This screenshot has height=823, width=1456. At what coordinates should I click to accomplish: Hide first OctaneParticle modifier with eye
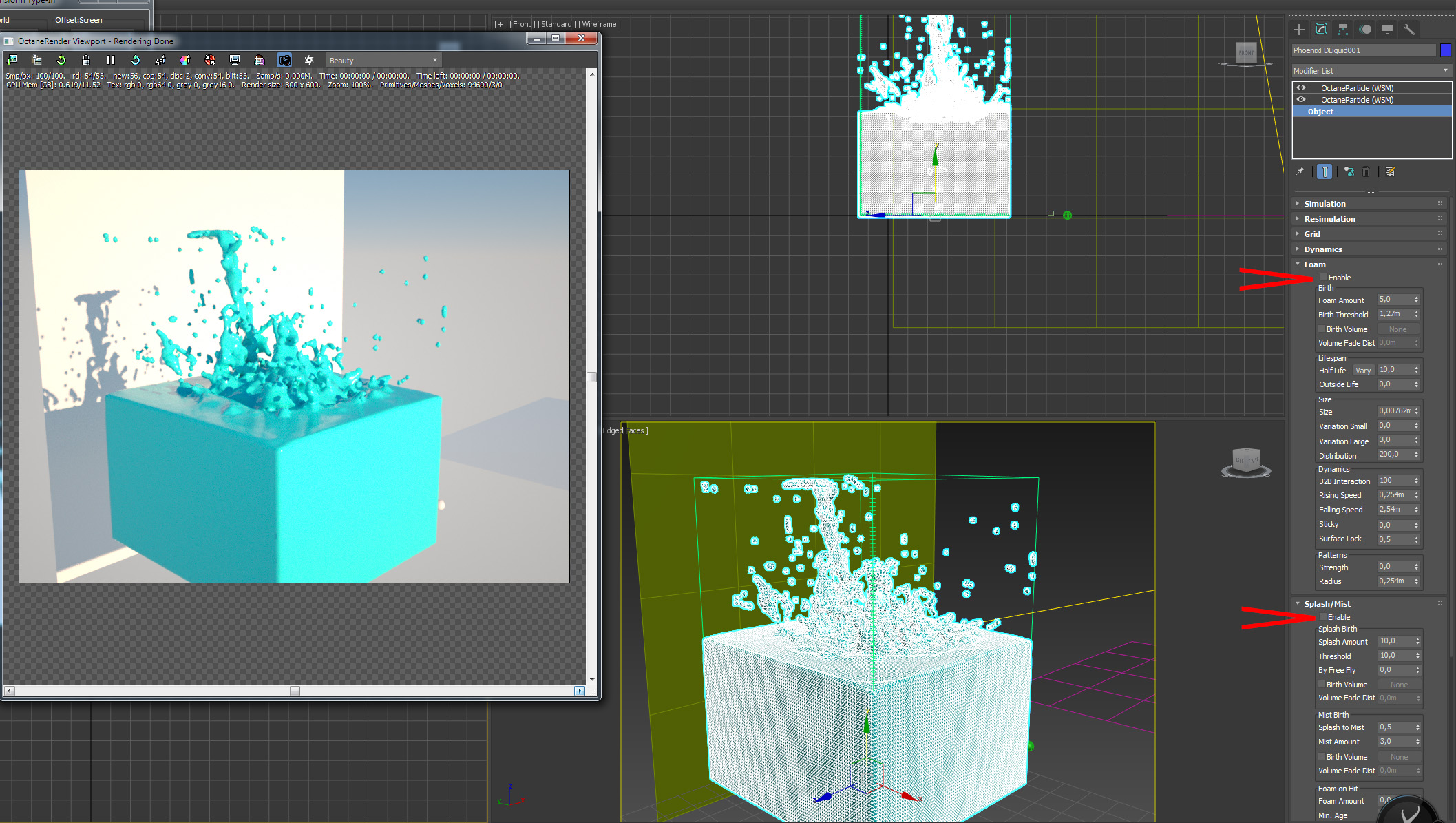tap(1301, 88)
